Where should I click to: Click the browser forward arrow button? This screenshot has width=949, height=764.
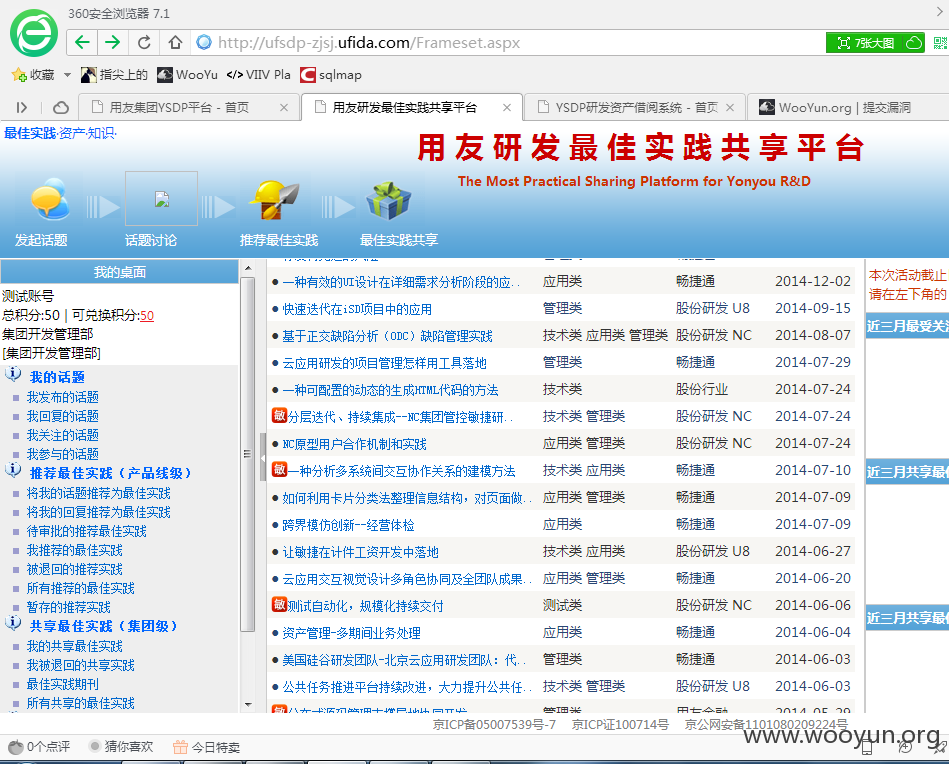tap(113, 42)
